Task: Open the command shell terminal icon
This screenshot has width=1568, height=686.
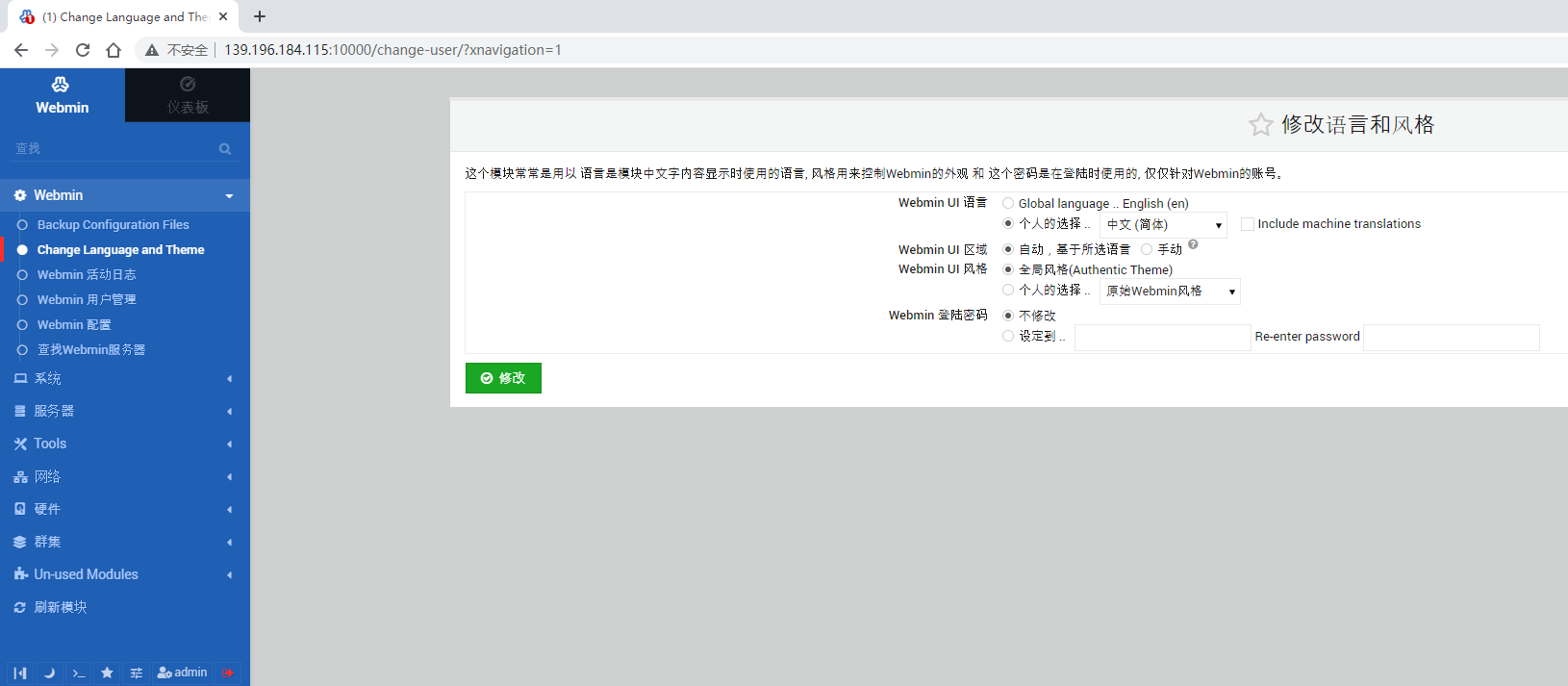Action: point(79,673)
